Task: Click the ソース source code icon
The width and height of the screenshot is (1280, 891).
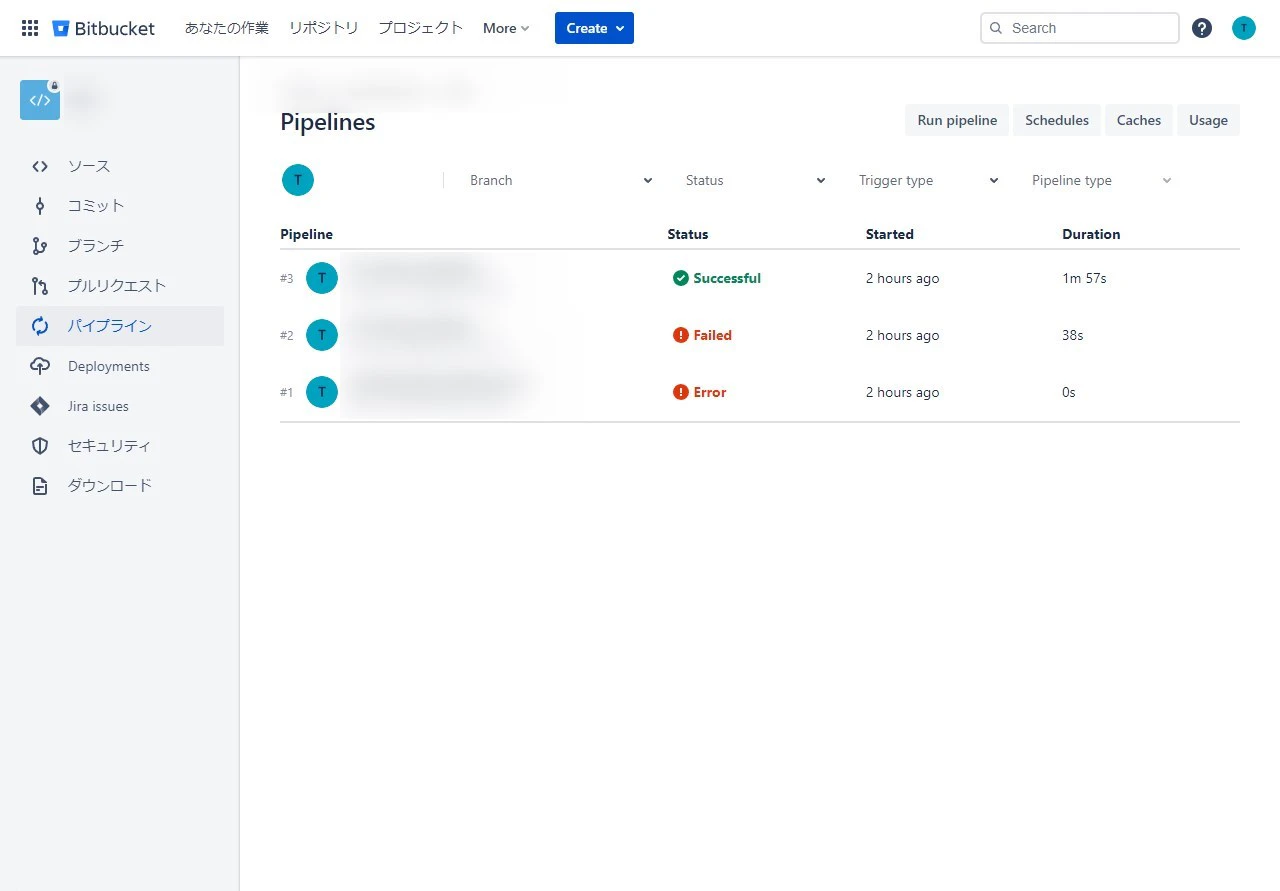Action: point(40,167)
